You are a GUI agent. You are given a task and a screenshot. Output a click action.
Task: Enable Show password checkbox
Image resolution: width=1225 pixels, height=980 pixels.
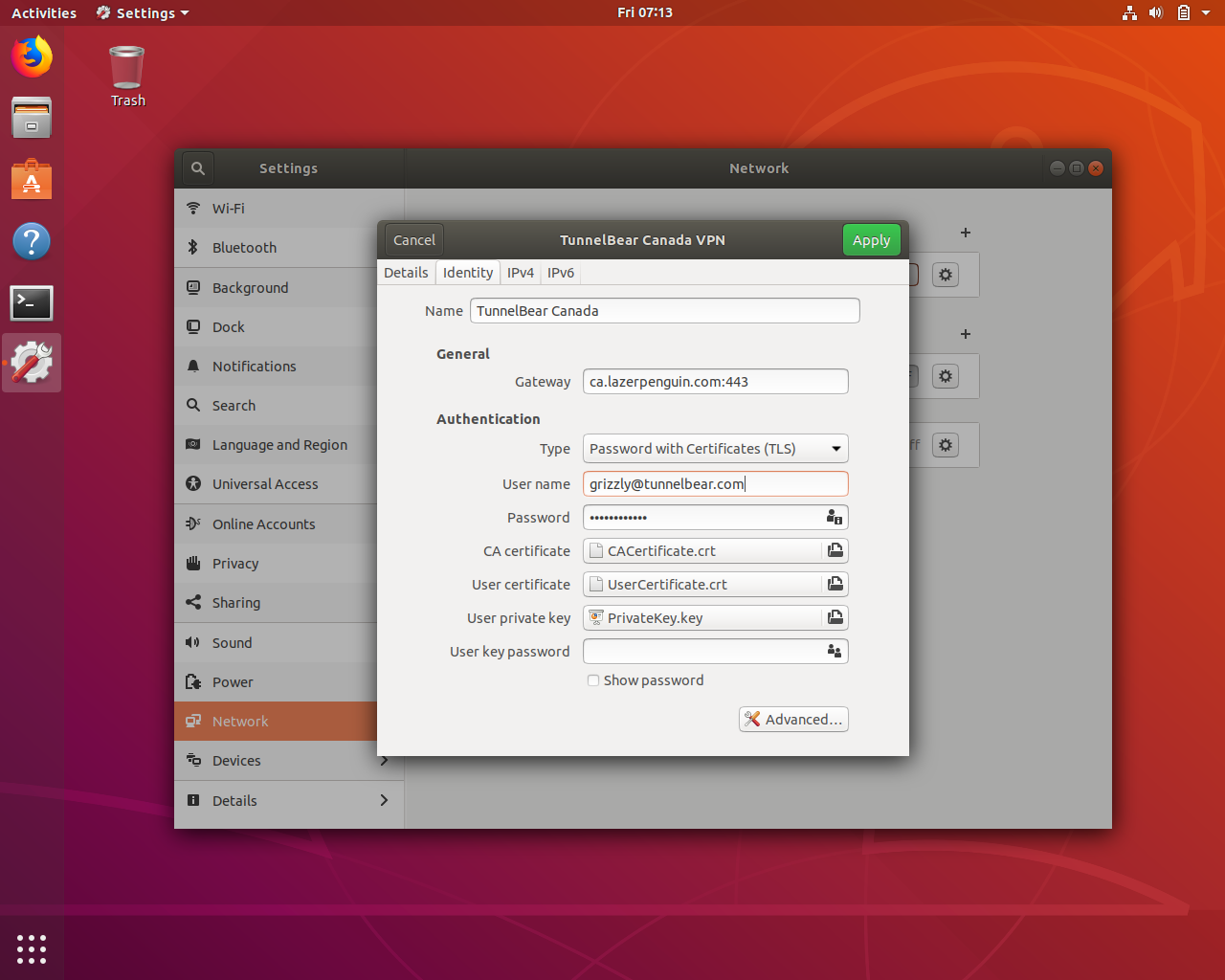coord(593,680)
